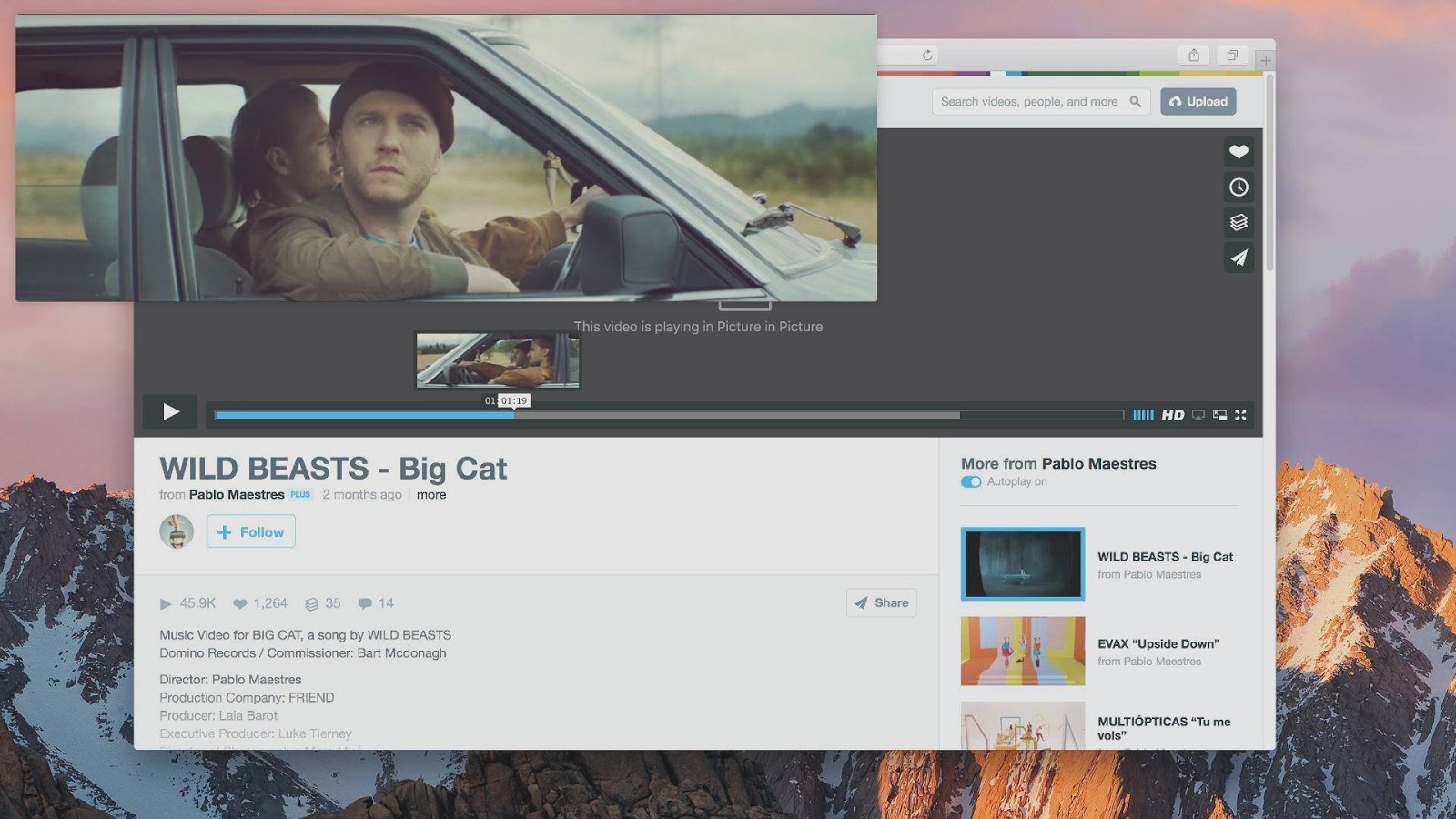1456x819 pixels.
Task: Click the 1,264 likes heart count
Action: pyautogui.click(x=260, y=603)
